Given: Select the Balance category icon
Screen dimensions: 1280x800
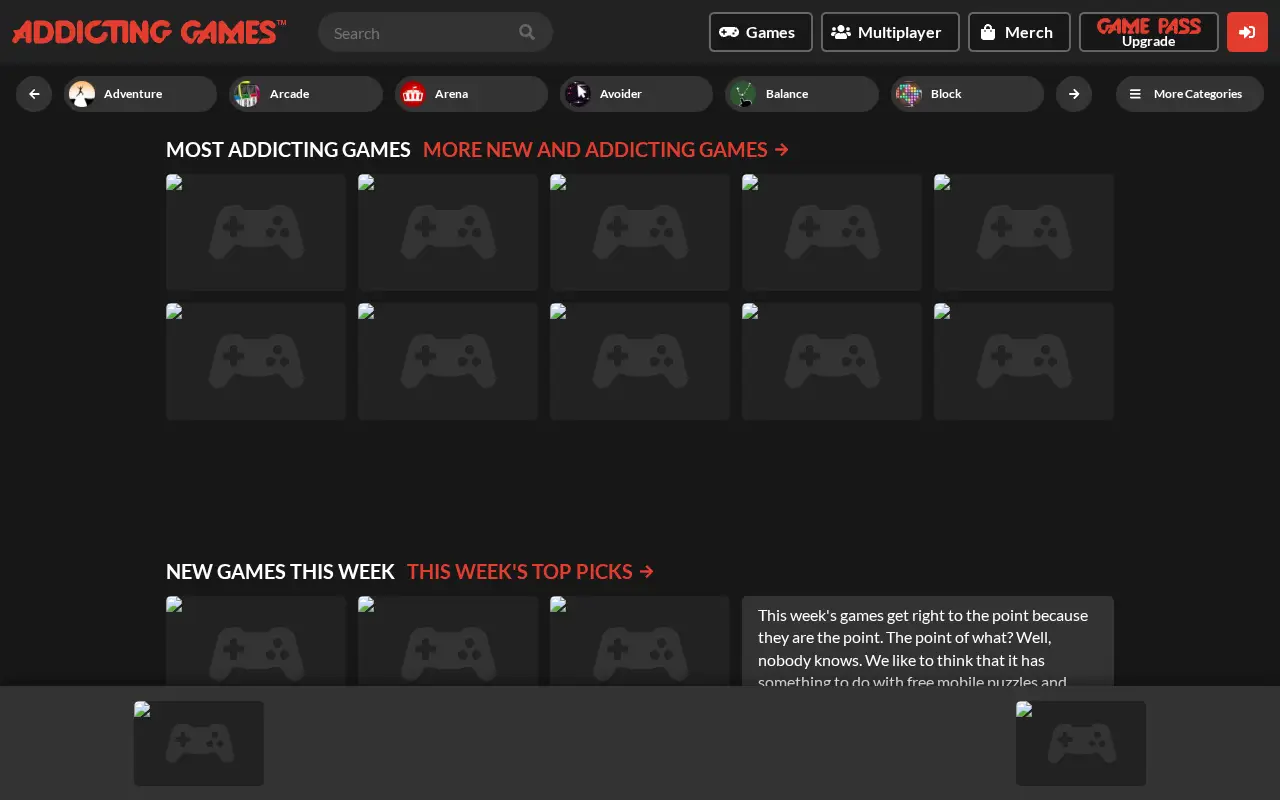Looking at the screenshot, I should 743,94.
